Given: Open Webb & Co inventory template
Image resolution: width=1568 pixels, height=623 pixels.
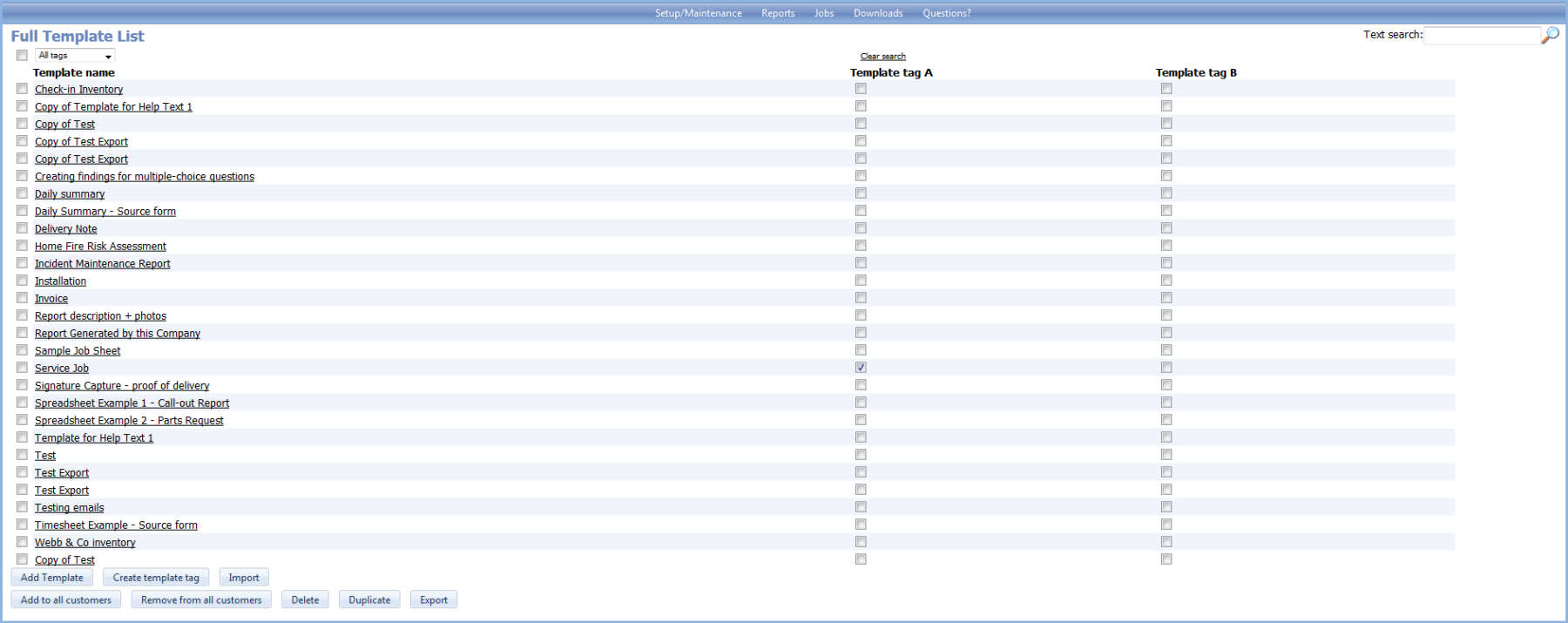Looking at the screenshot, I should [85, 543].
